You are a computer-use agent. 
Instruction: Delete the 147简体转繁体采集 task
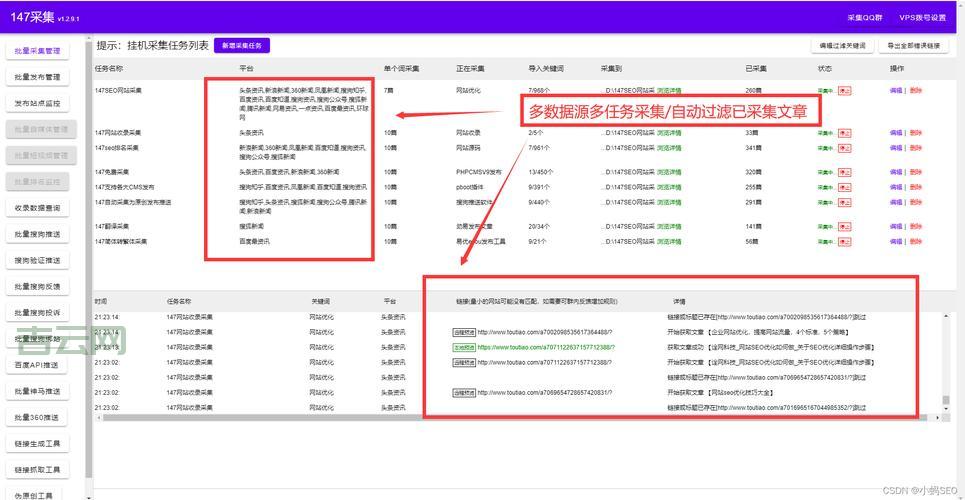pos(916,242)
